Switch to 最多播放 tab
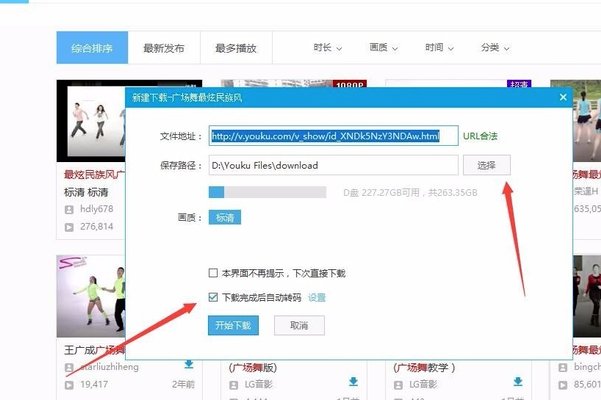 coord(236,48)
